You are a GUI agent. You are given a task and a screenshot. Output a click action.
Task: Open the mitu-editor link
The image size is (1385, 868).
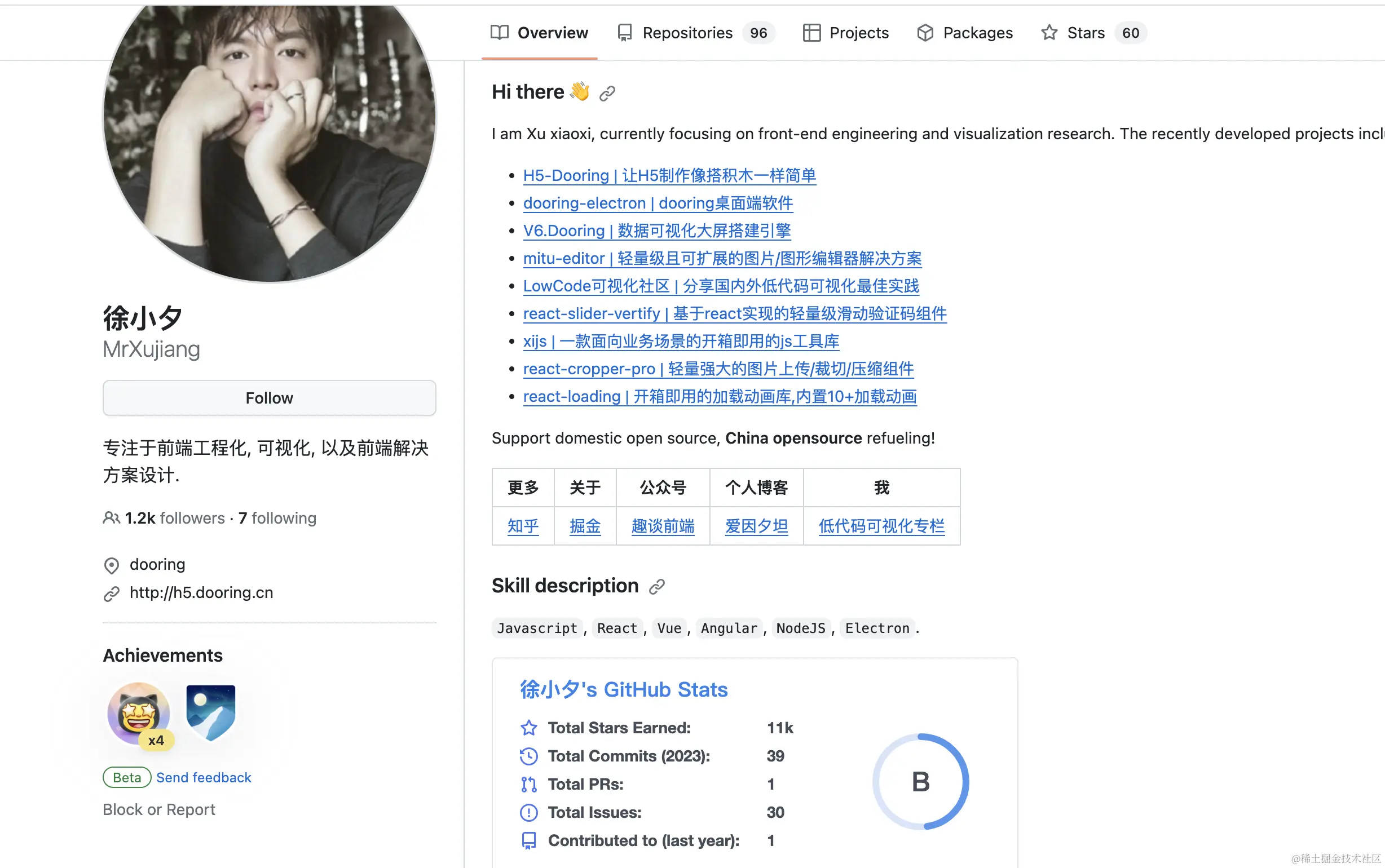(x=722, y=258)
